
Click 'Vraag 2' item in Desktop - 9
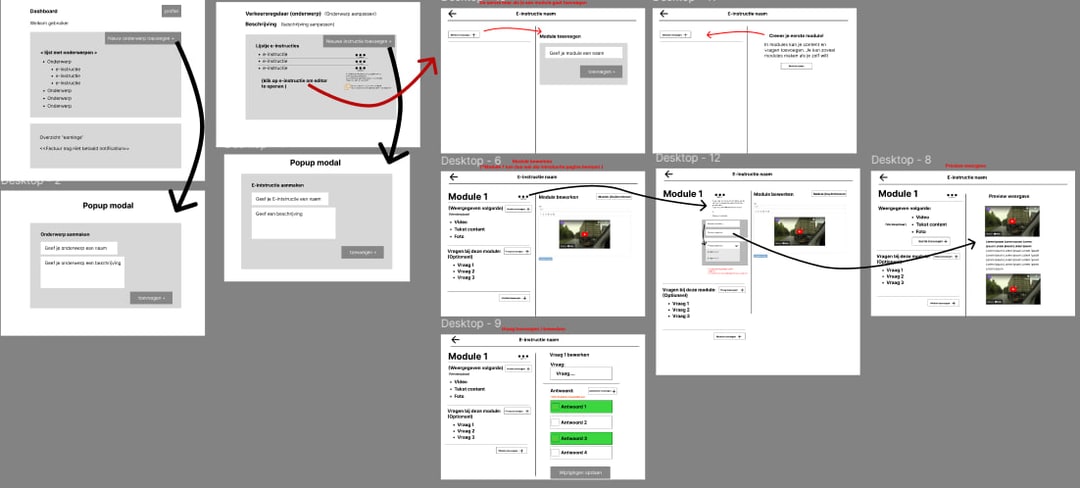(x=466, y=431)
